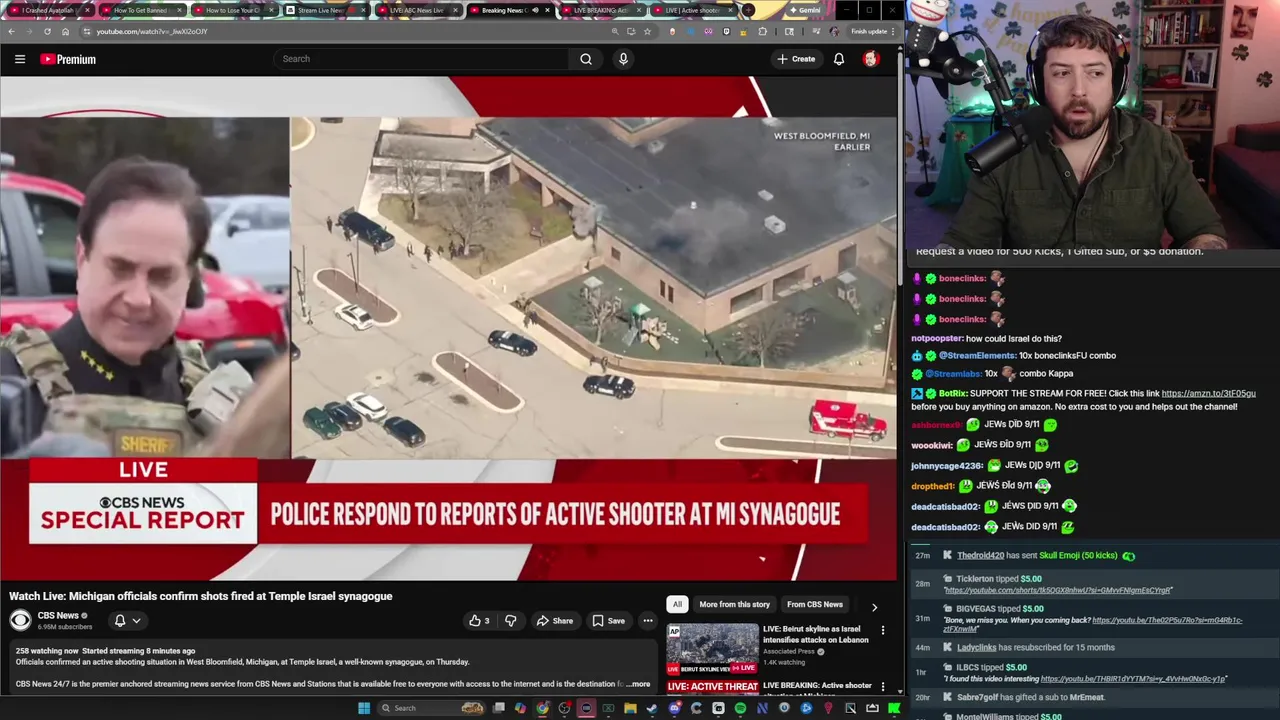Like the video with thumbs up

(479, 621)
